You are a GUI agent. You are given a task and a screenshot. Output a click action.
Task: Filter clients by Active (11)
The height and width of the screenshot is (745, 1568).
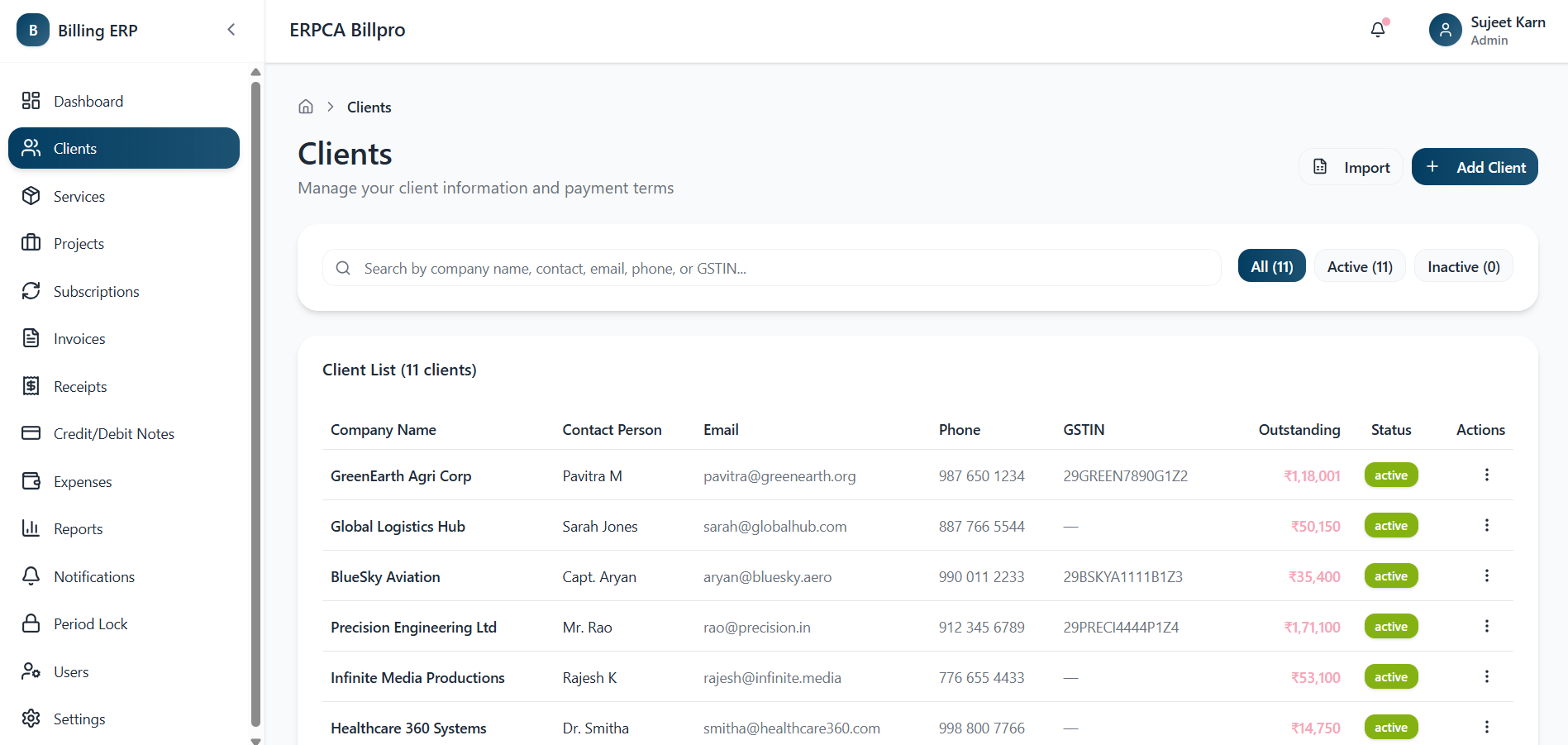(x=1359, y=266)
